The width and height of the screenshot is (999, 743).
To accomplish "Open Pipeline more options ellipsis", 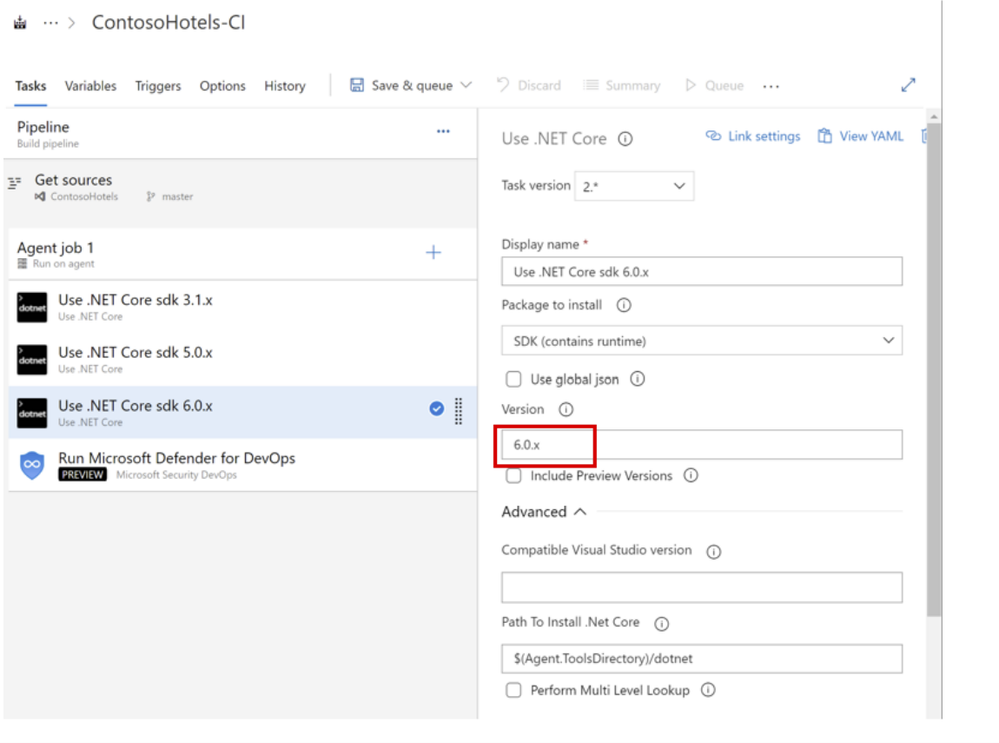I will point(443,131).
